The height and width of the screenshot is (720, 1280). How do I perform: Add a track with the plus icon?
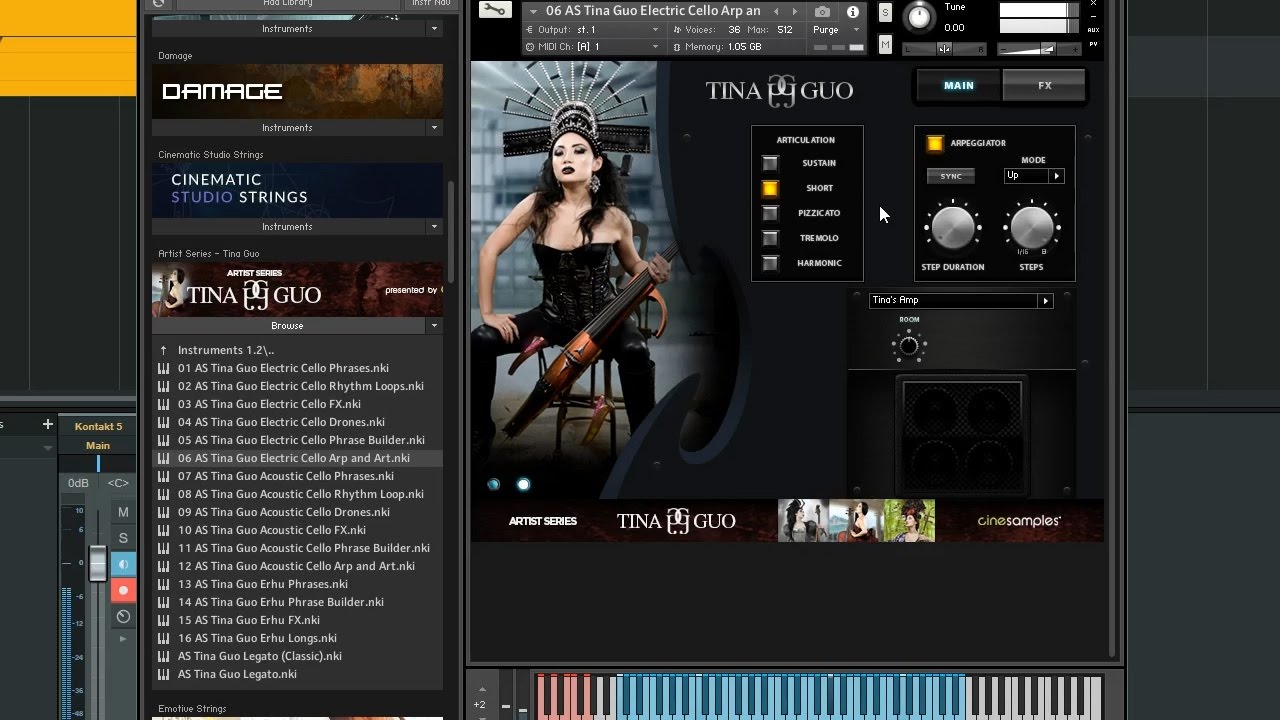click(47, 424)
